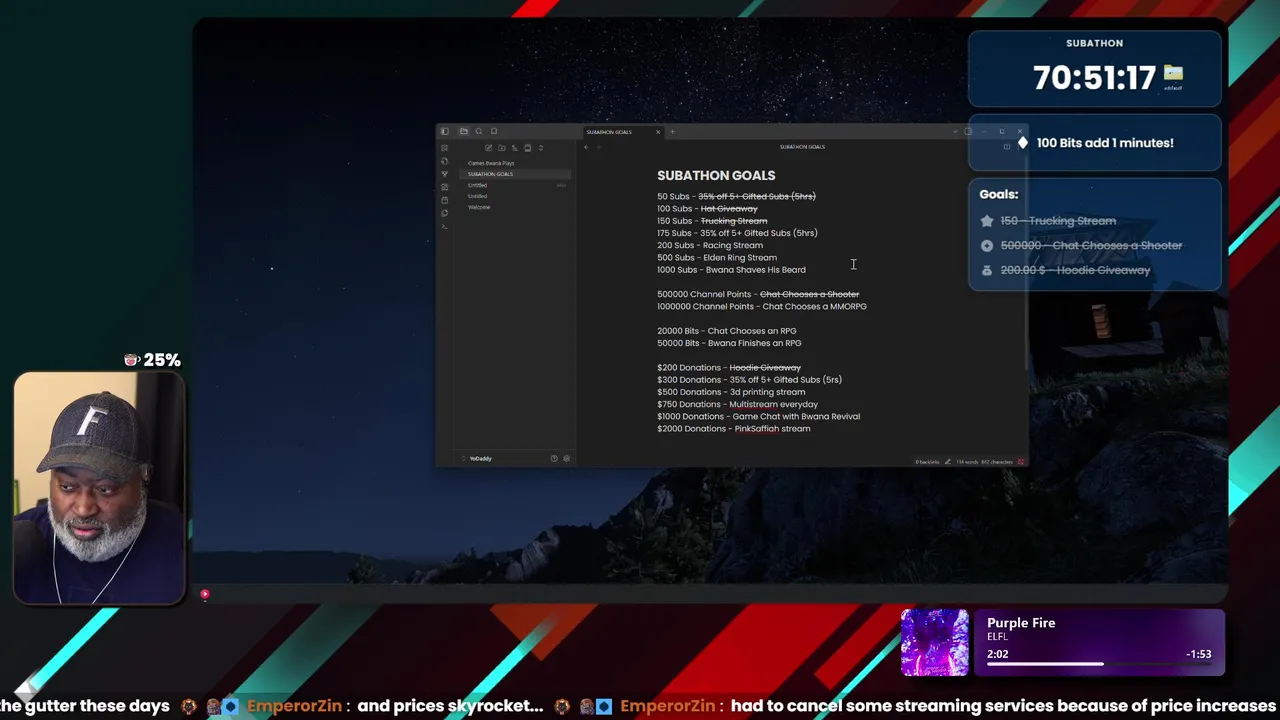Click the $500 Donations - 3d printing stream line

[x=731, y=392]
